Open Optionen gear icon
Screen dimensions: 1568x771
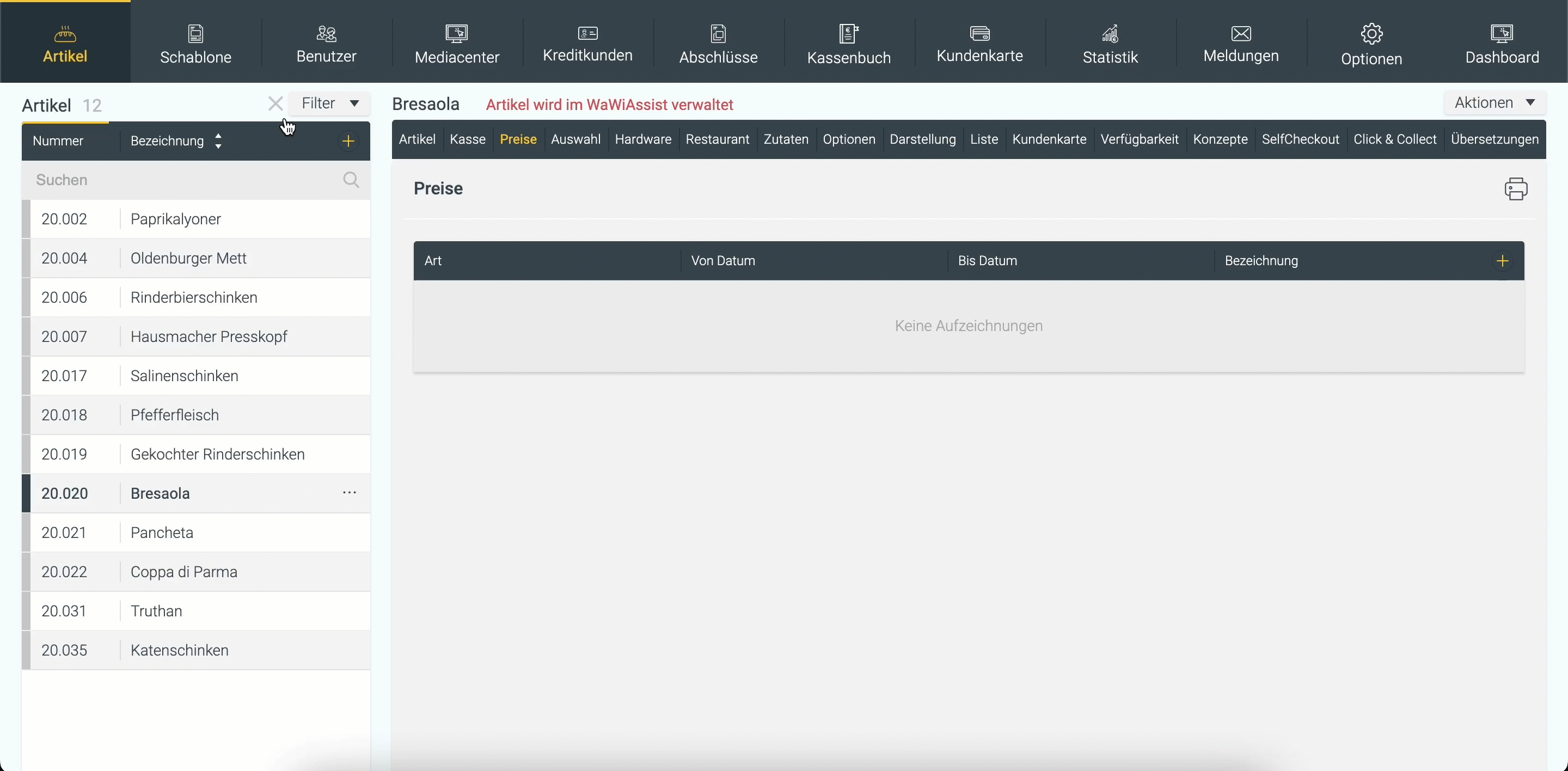click(x=1371, y=33)
